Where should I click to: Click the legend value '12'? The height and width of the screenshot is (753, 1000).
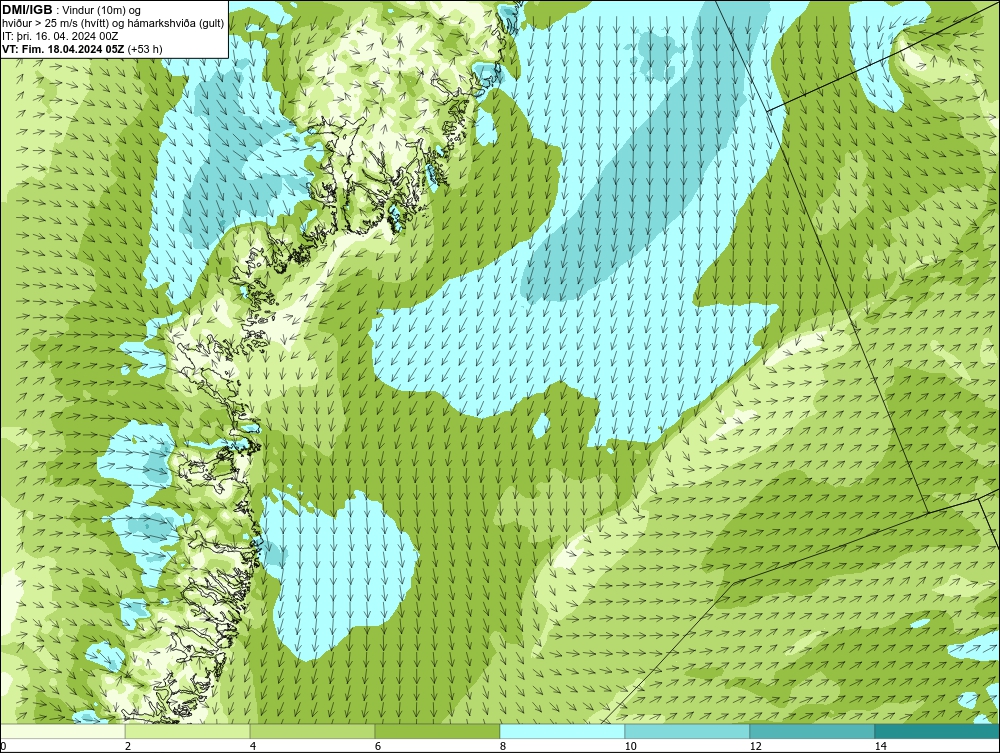[755, 746]
